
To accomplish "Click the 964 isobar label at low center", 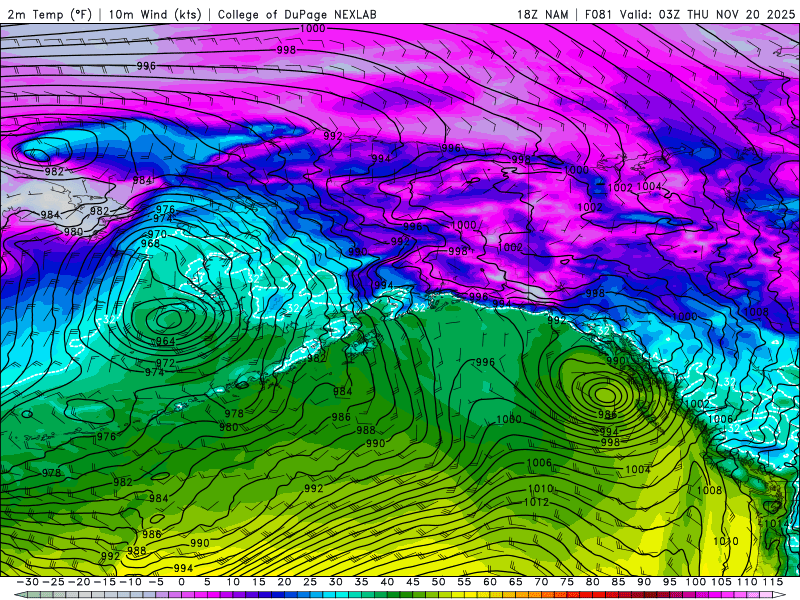I will point(165,341).
